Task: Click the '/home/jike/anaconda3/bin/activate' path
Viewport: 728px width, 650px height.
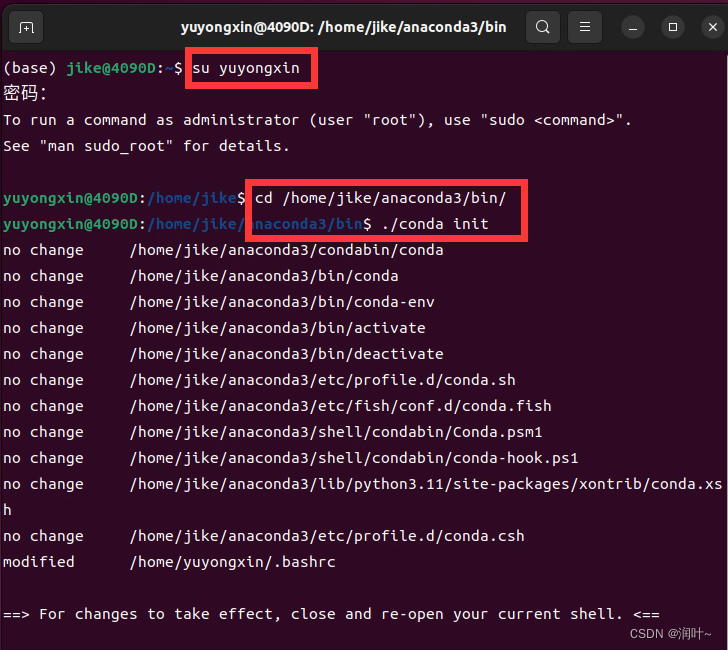Action: pos(278,328)
